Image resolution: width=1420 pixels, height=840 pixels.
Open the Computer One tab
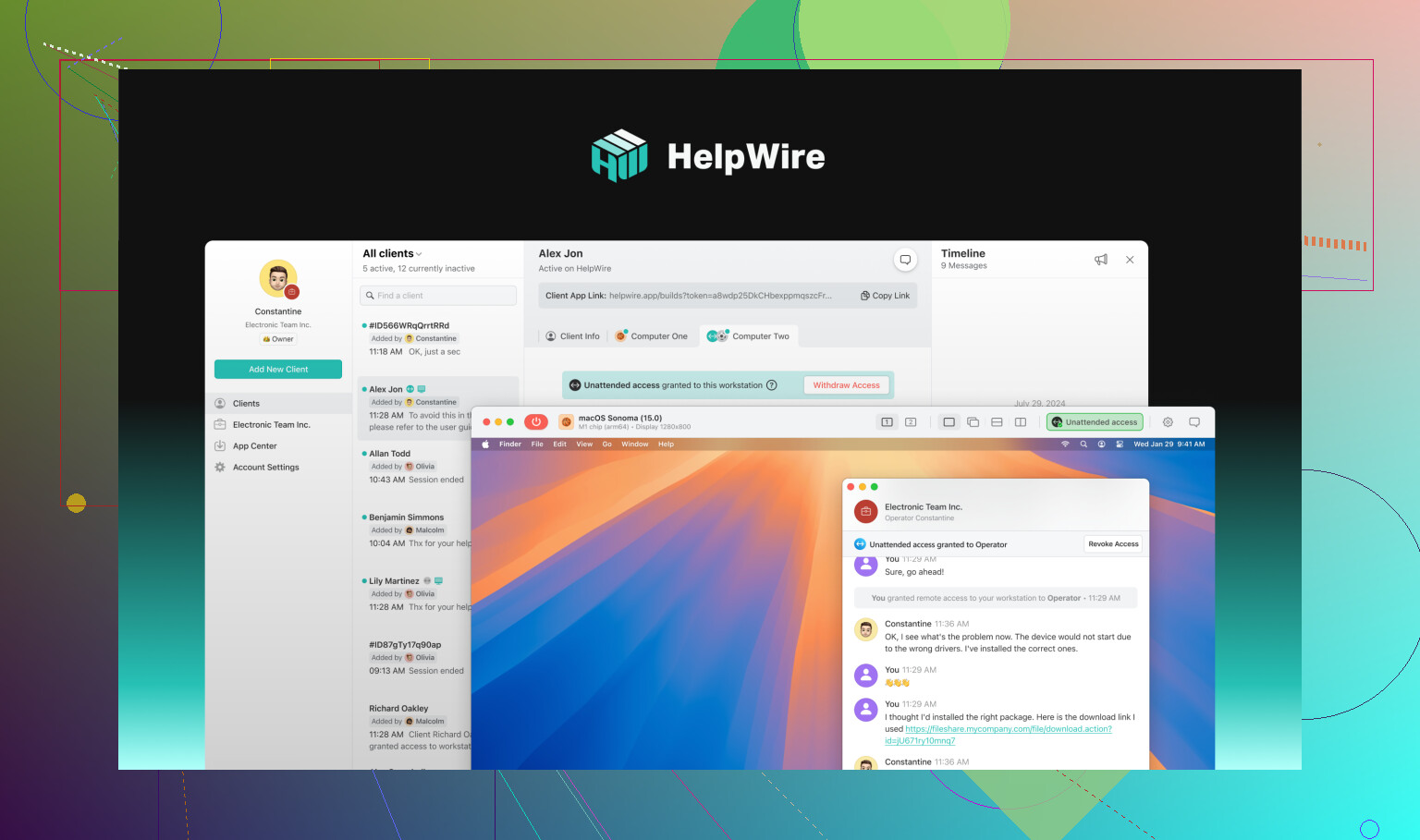coord(652,336)
